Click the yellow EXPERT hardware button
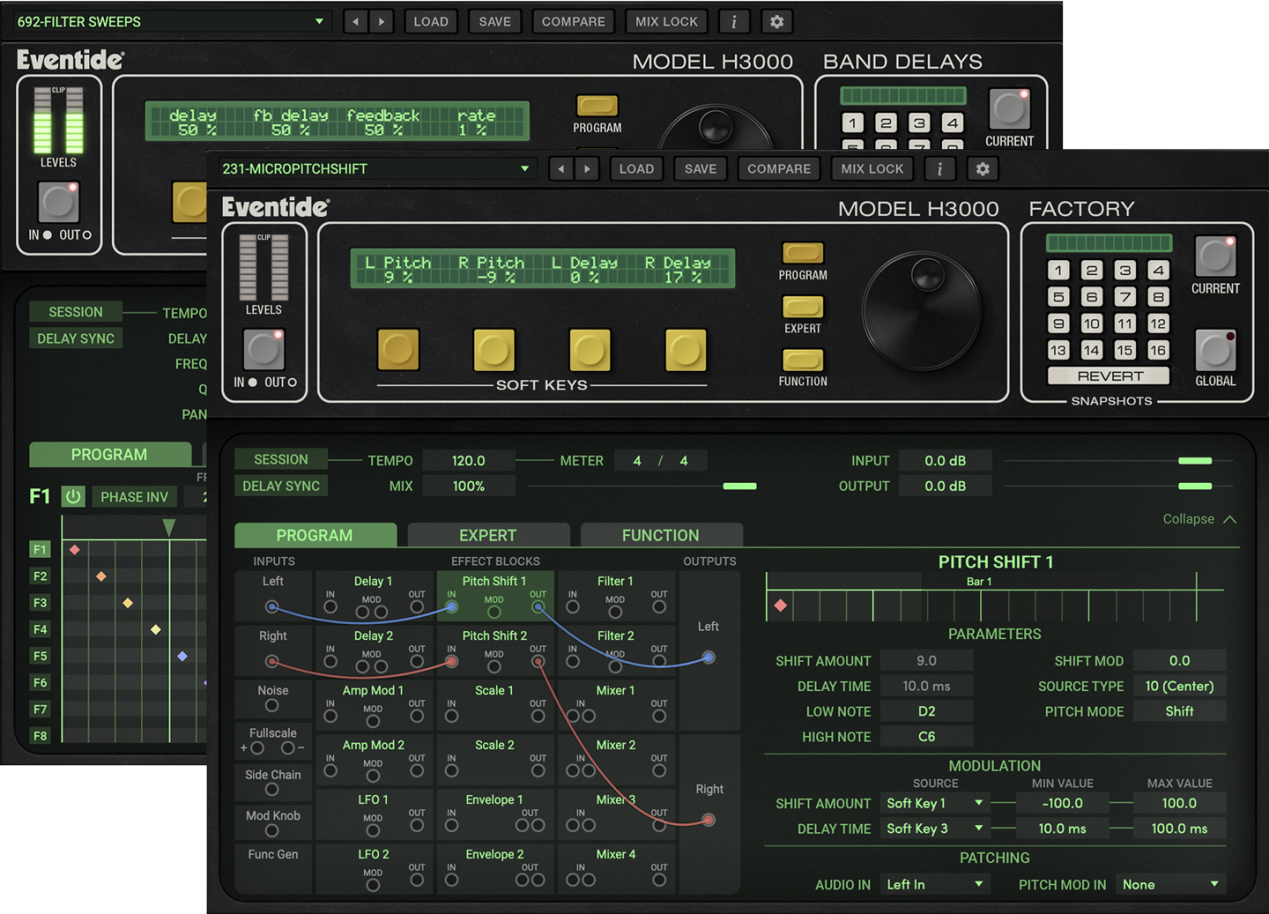1269x914 pixels. tap(802, 306)
